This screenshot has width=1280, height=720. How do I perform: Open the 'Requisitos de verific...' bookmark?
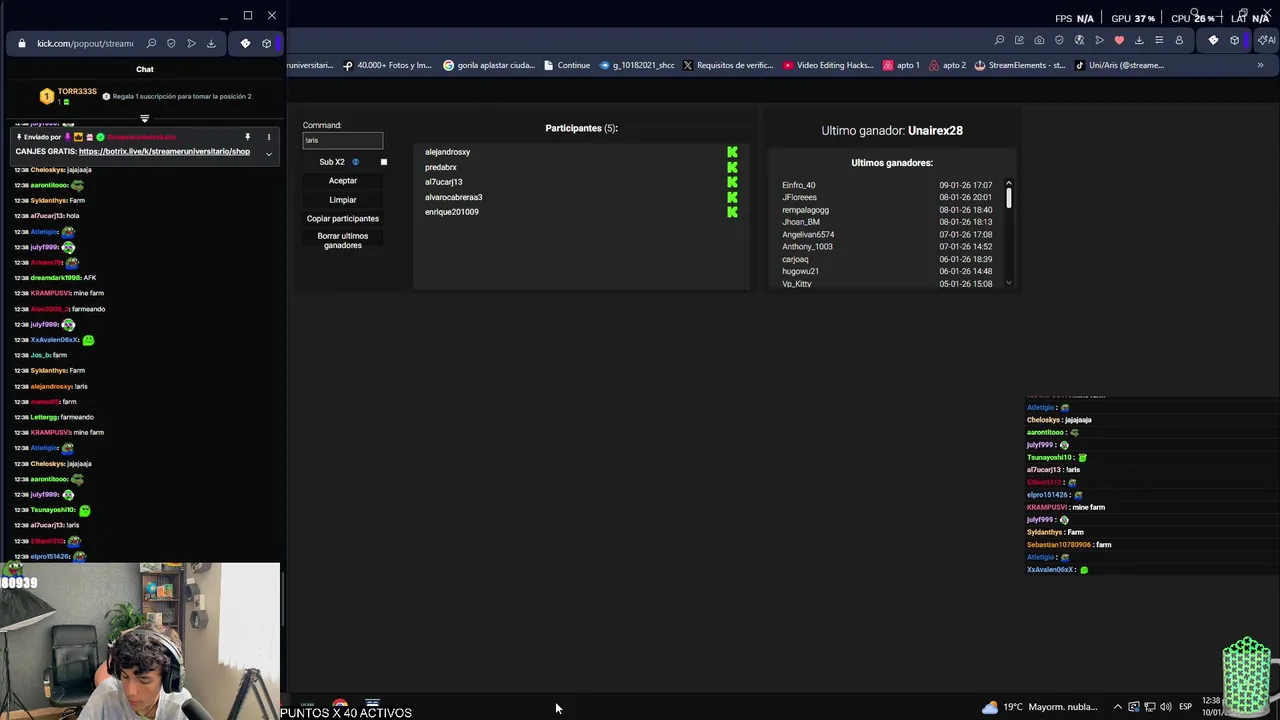coord(728,65)
